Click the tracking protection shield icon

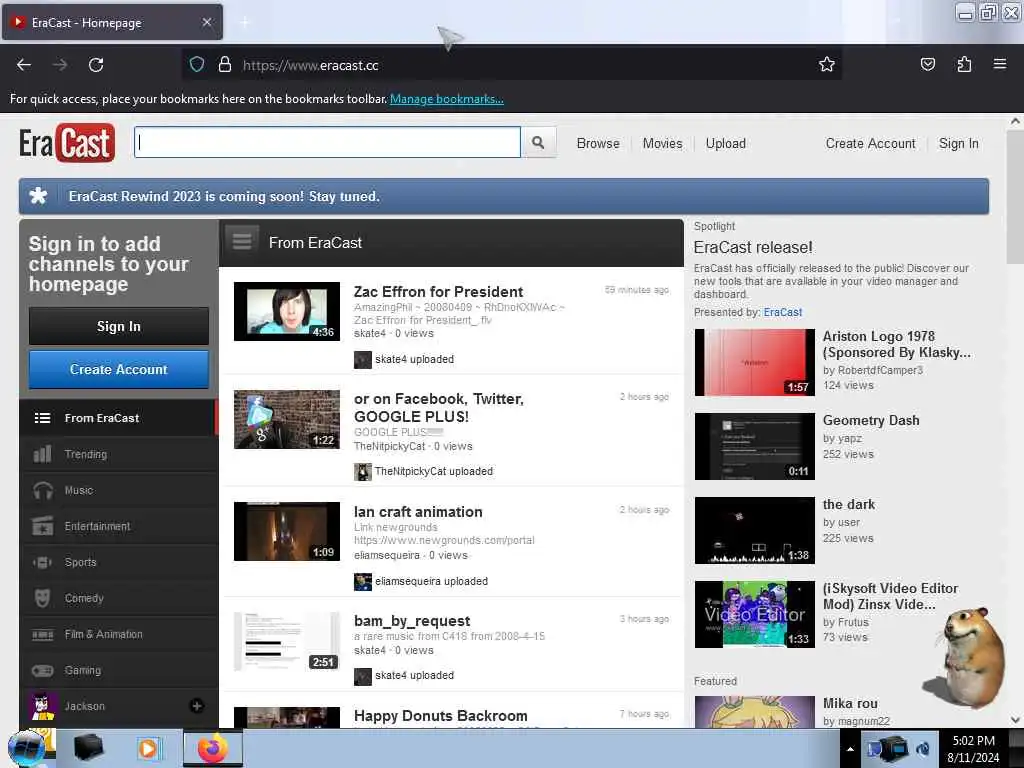click(x=197, y=65)
